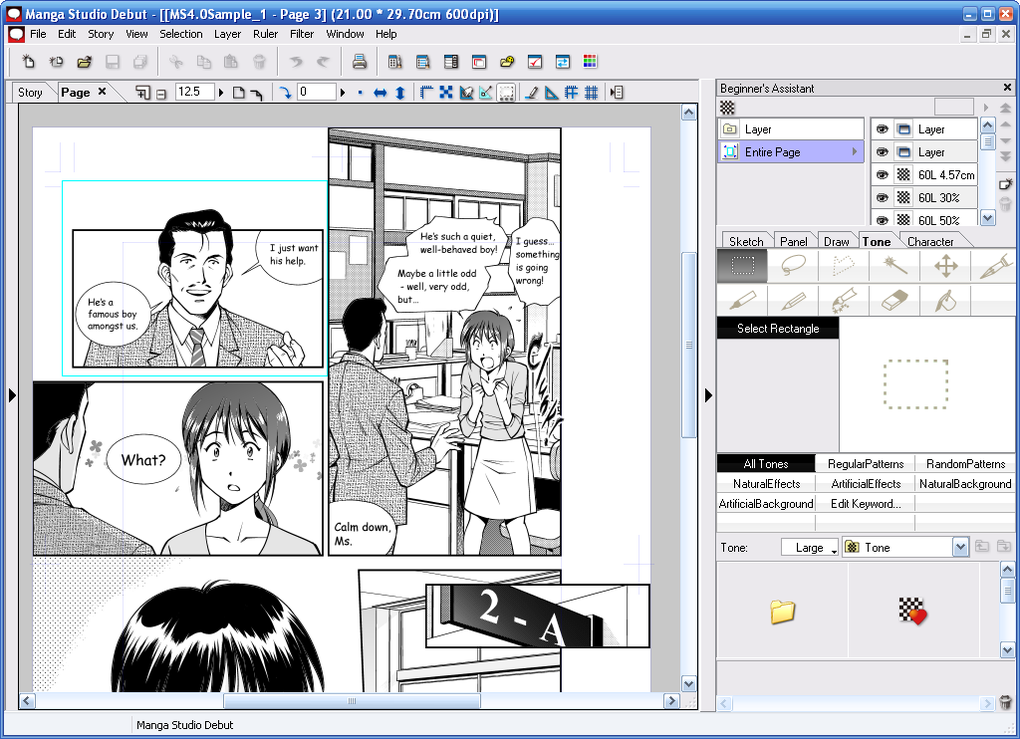
Task: Expand the Entire Page submenu arrow
Action: pyautogui.click(x=855, y=152)
